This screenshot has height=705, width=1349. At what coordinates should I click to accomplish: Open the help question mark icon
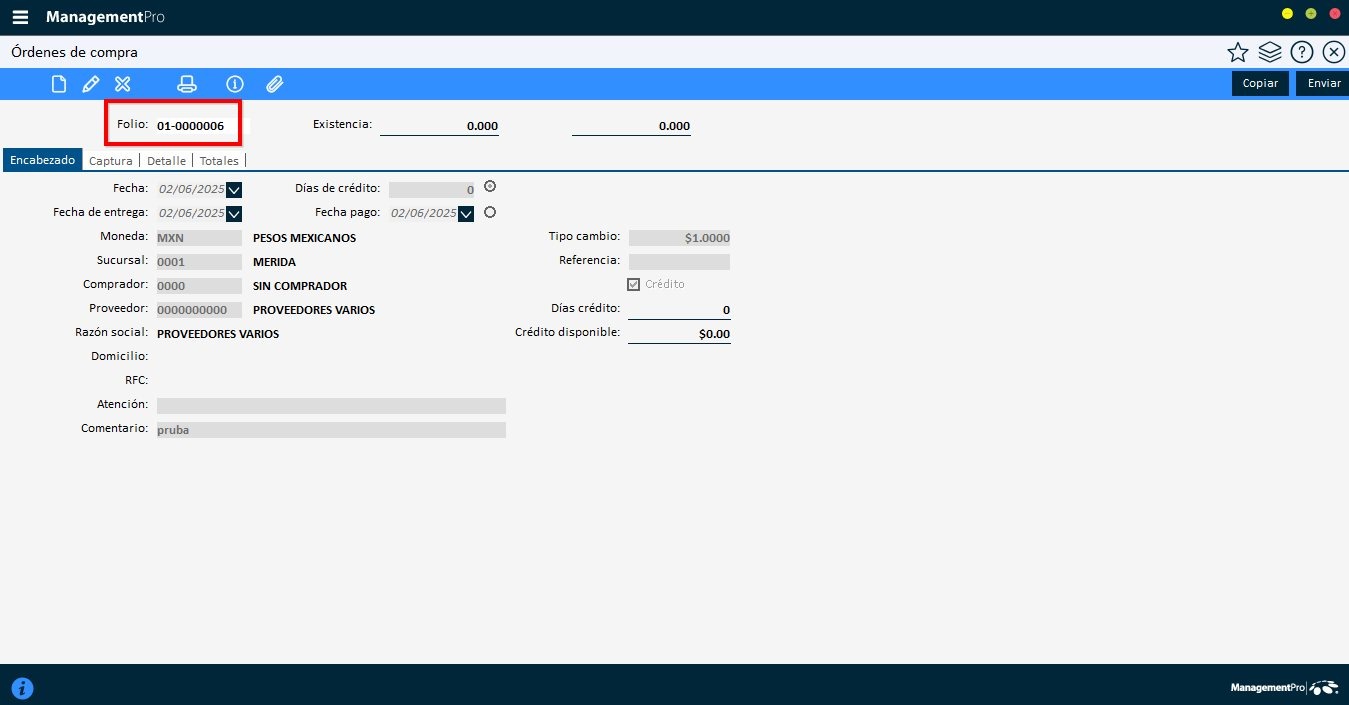point(1301,53)
